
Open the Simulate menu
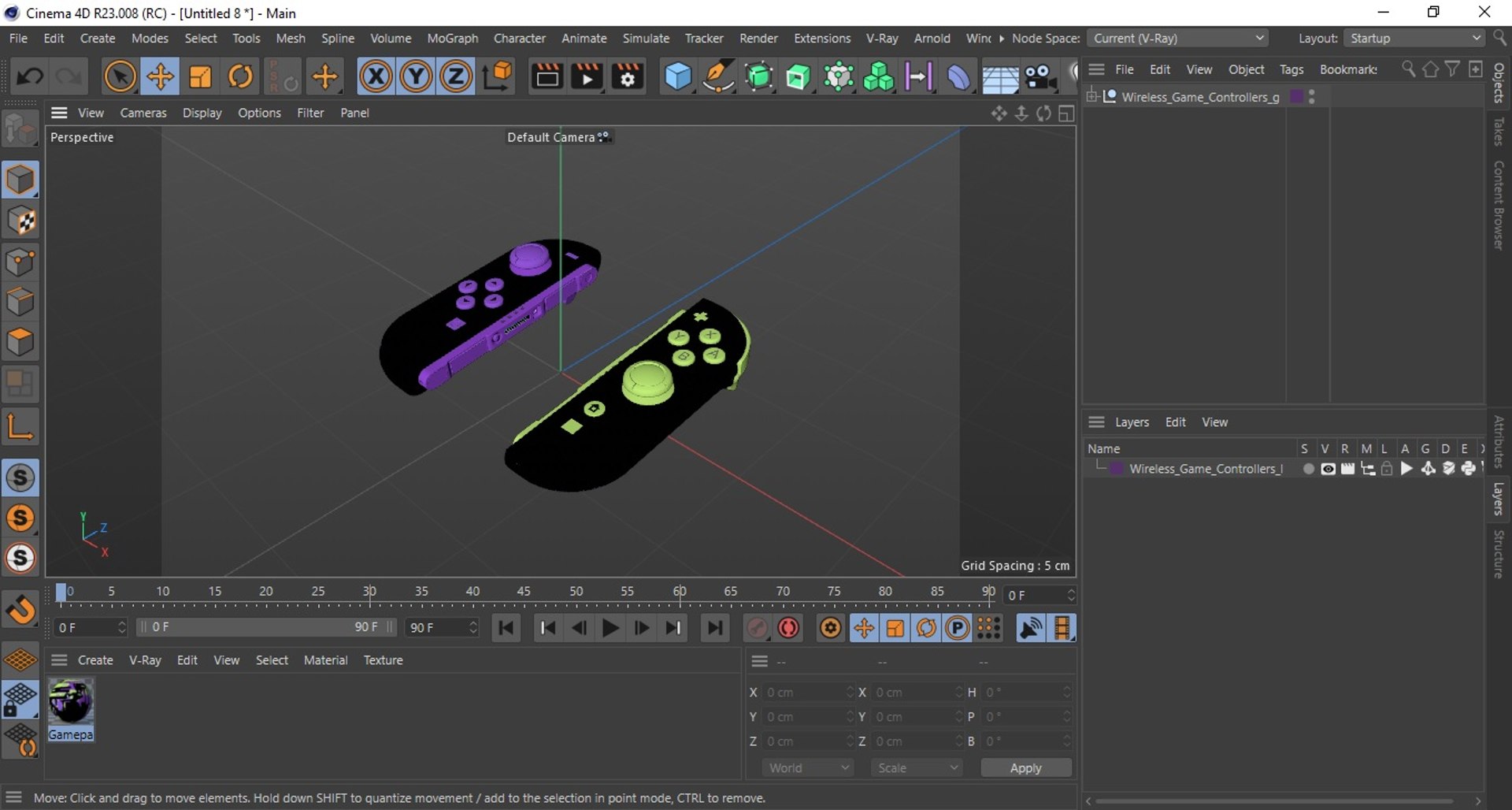coord(646,38)
